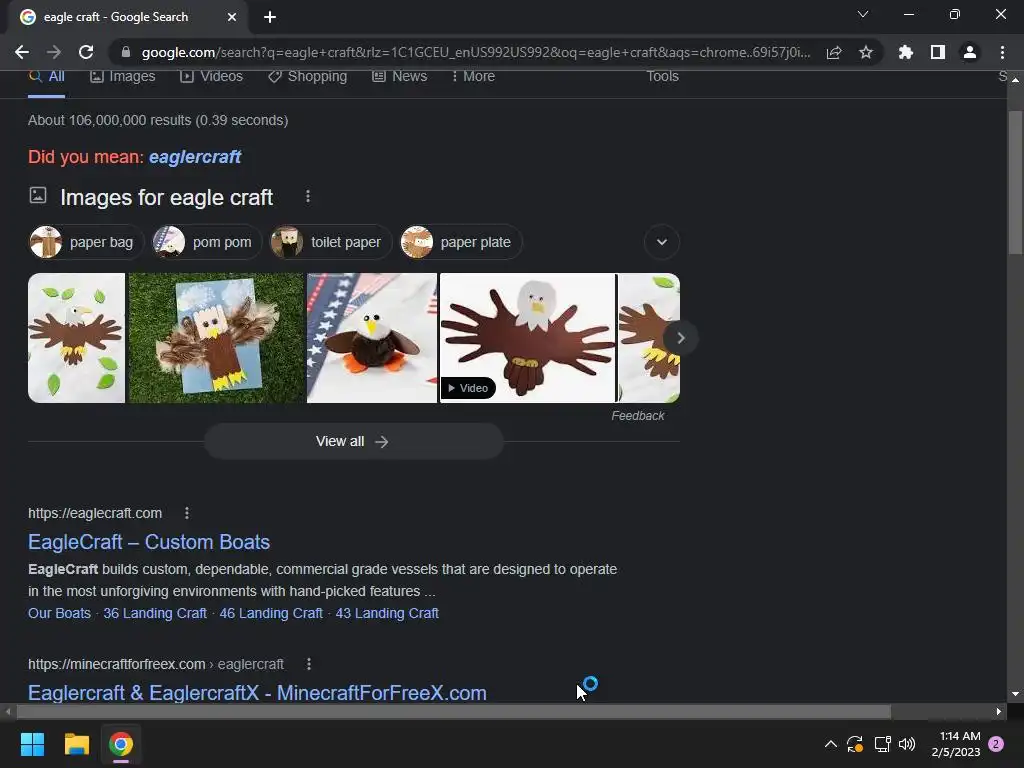Image resolution: width=1024 pixels, height=768 pixels.
Task: Open the volume control in tray
Action: point(907,744)
